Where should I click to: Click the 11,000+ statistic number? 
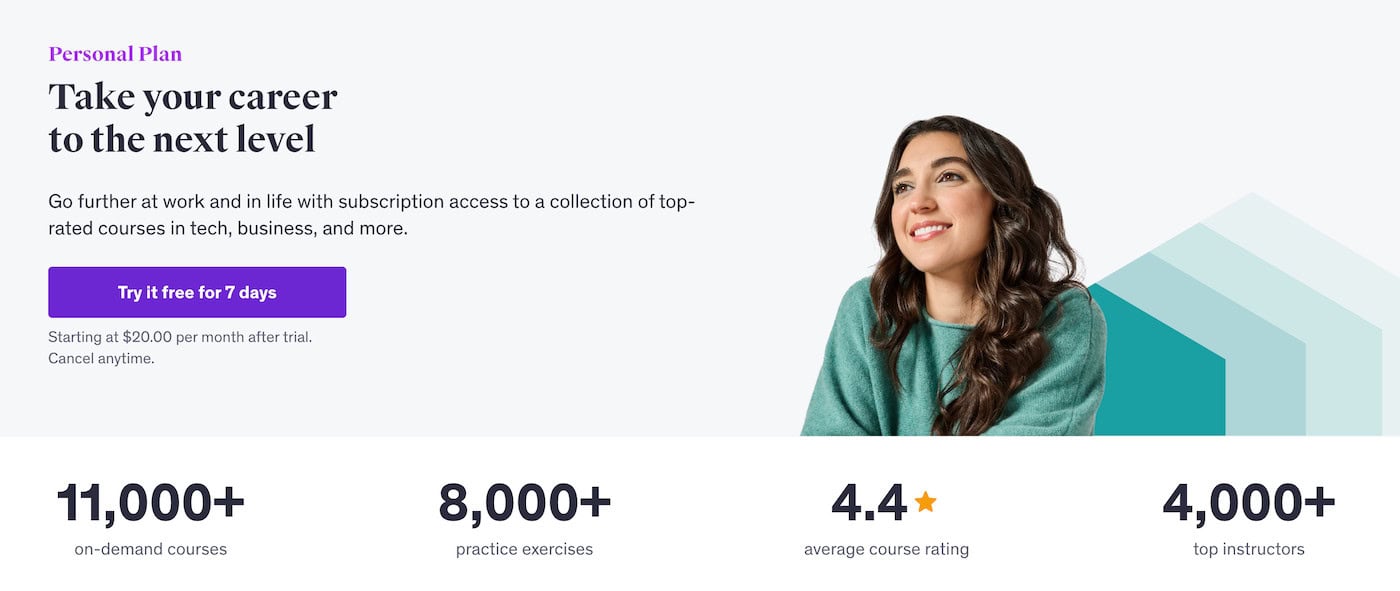tap(150, 502)
